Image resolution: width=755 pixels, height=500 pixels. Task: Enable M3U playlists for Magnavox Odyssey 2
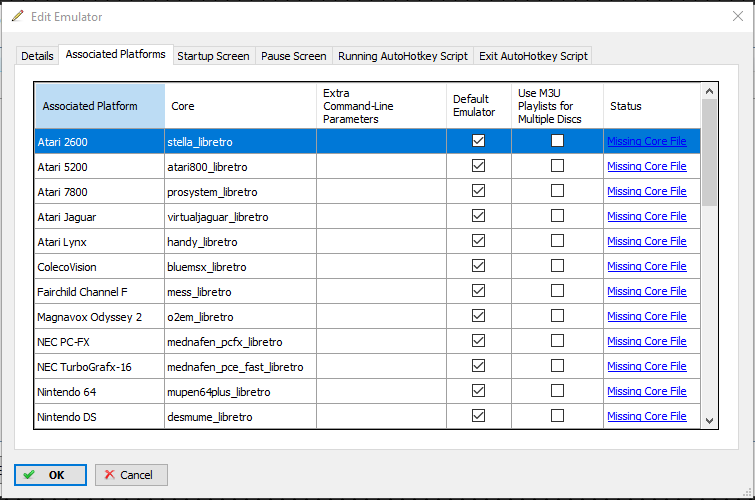(557, 316)
